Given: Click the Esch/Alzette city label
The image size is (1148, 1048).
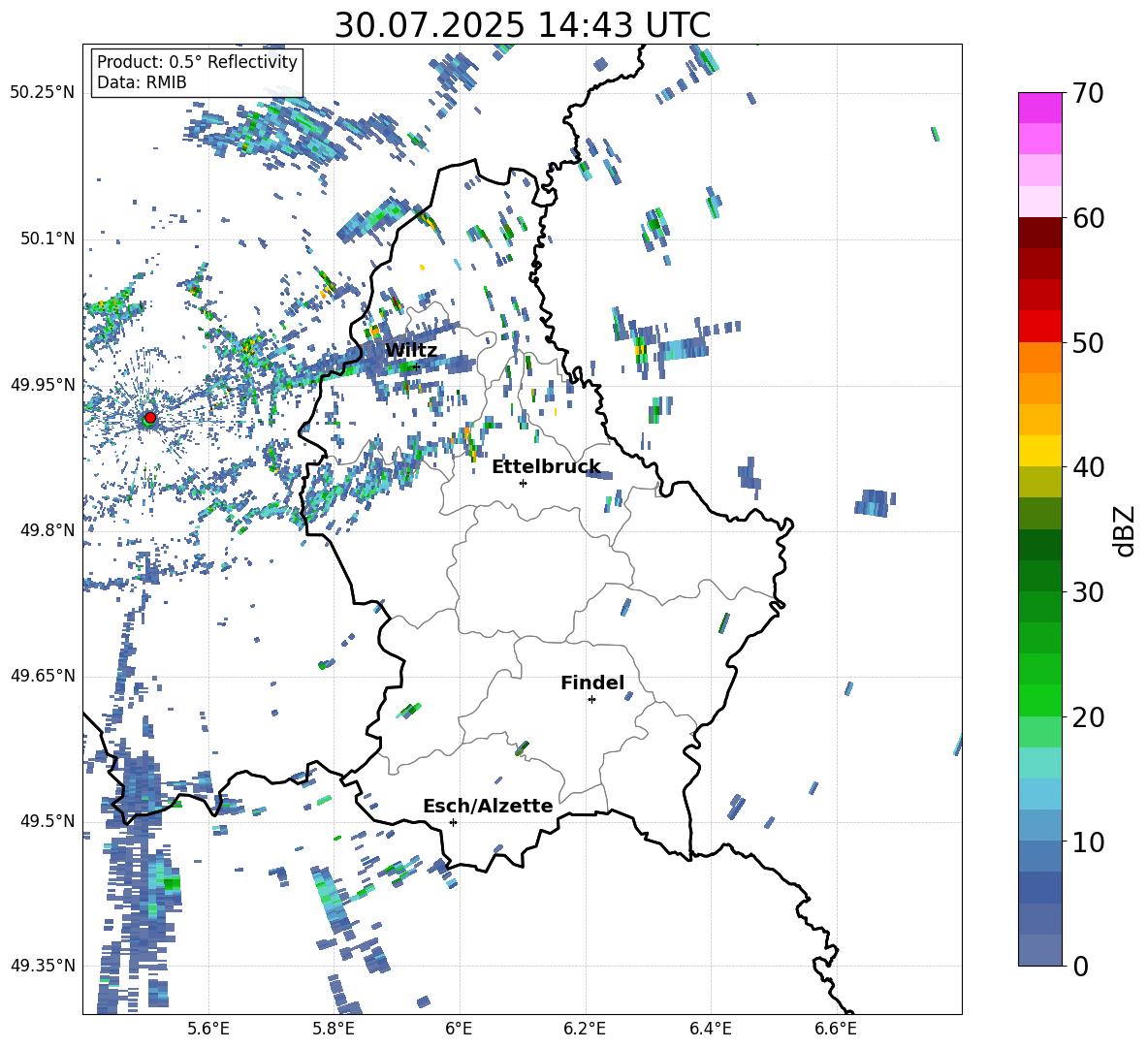Looking at the screenshot, I should point(489,806).
